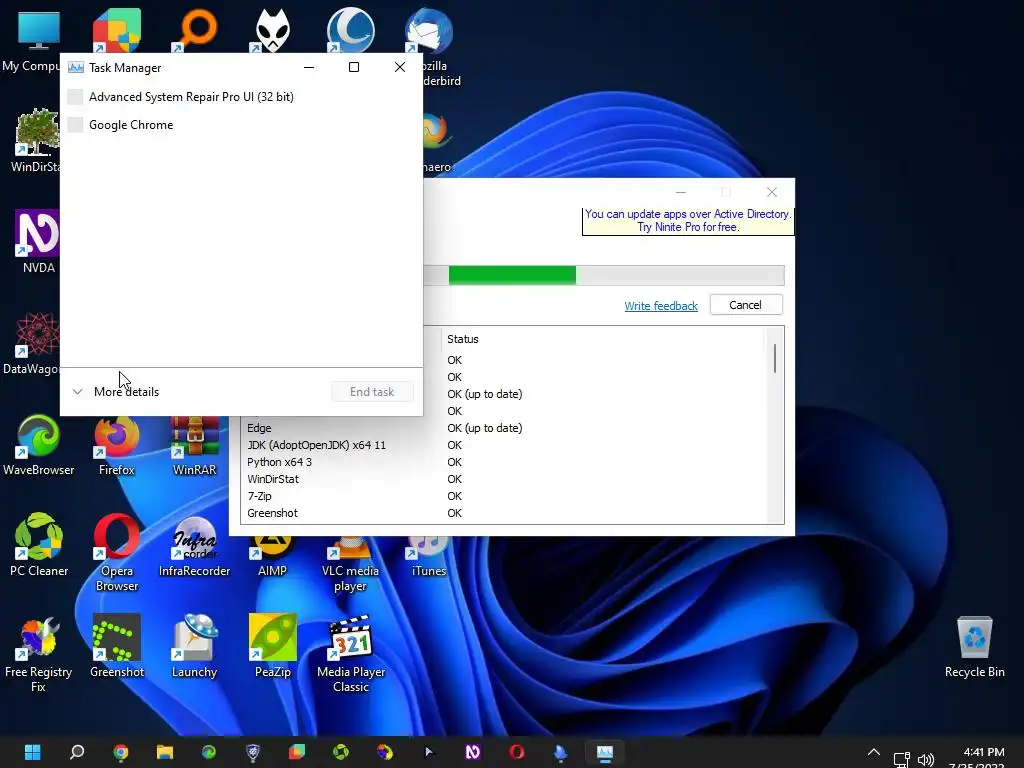
Task: Open the blue crescent moon desktop shortcut
Action: pos(351,31)
